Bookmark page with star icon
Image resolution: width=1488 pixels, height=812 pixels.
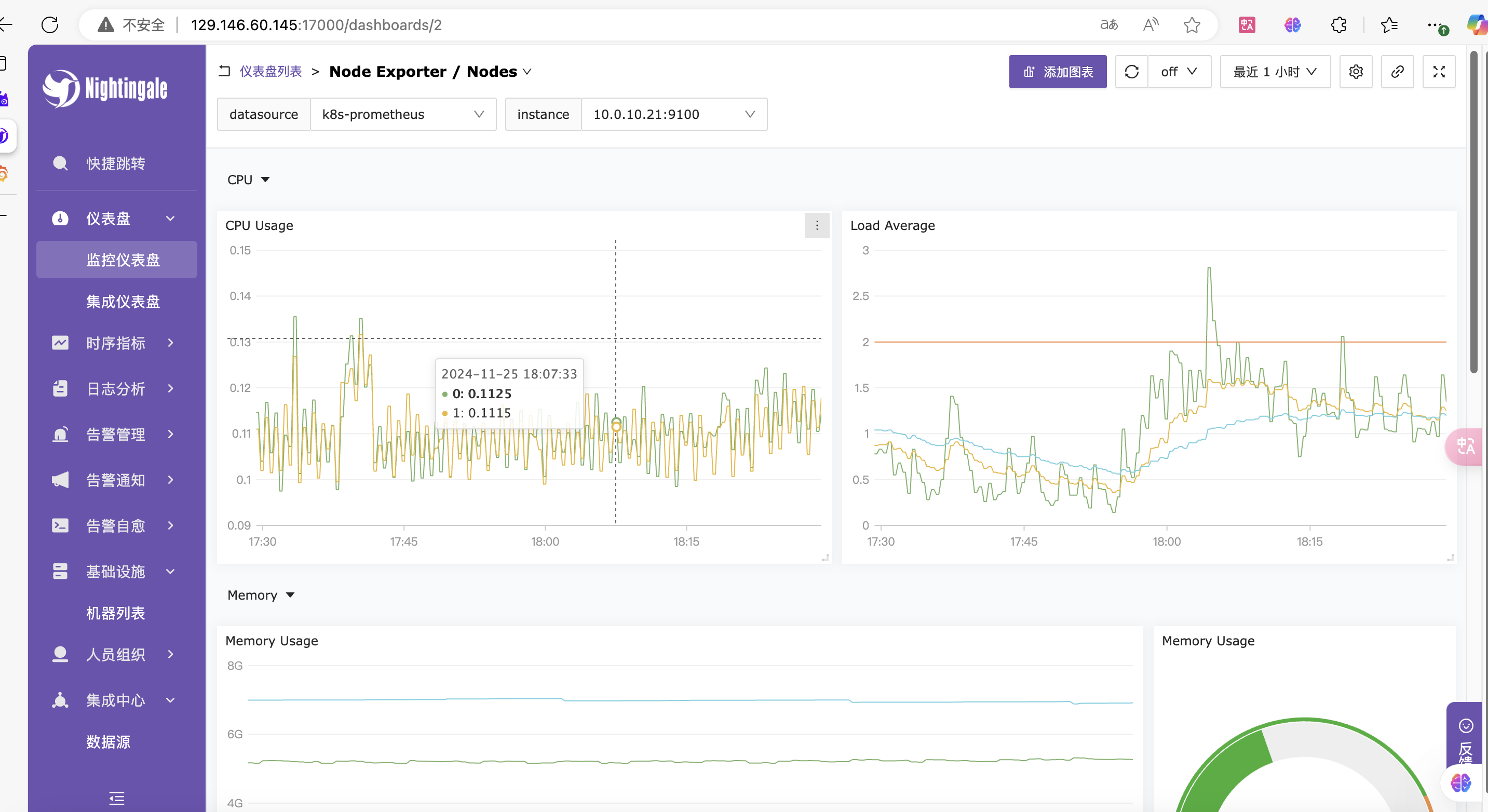pos(1191,25)
